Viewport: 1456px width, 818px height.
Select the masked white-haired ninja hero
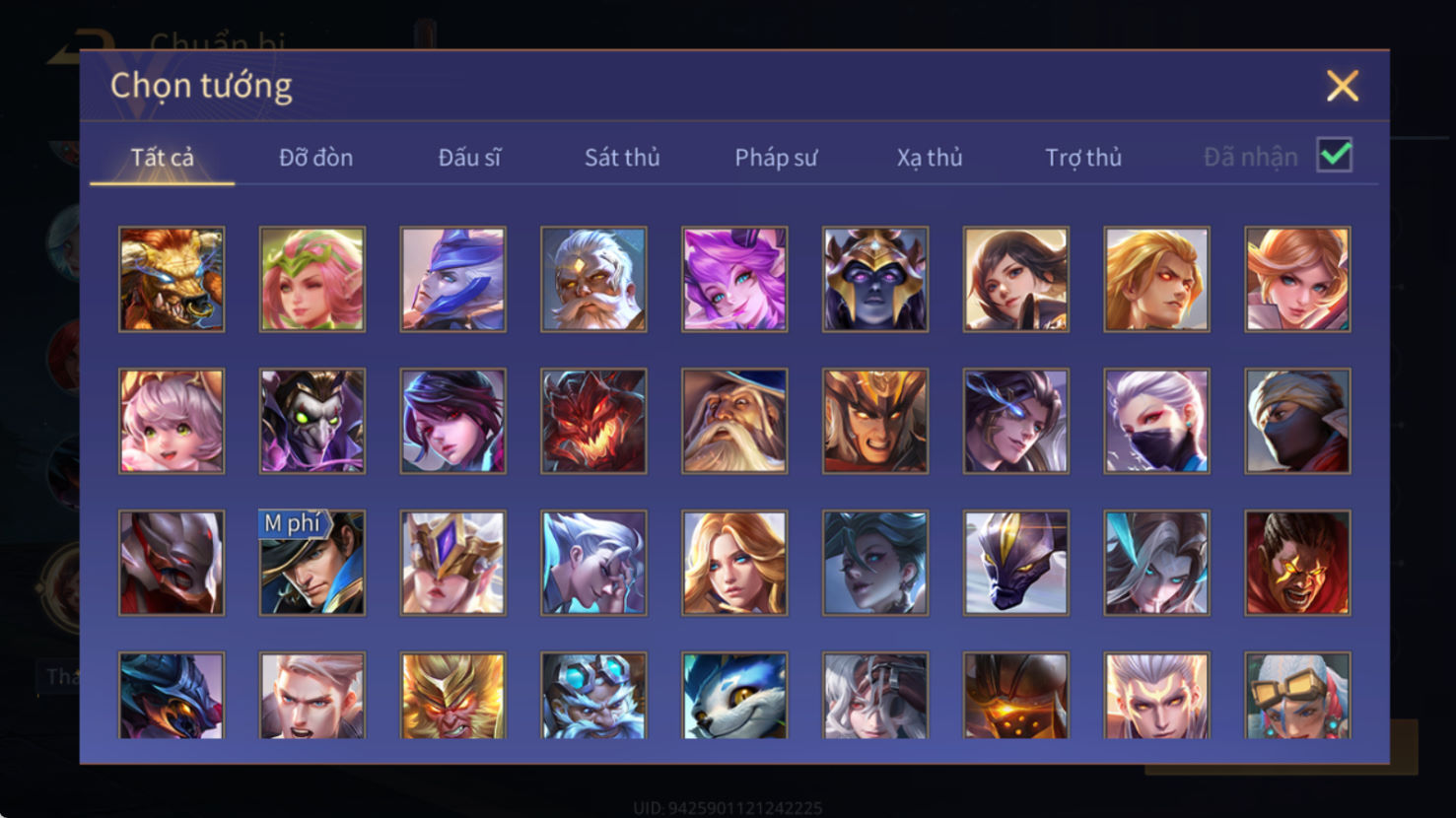tap(1157, 421)
